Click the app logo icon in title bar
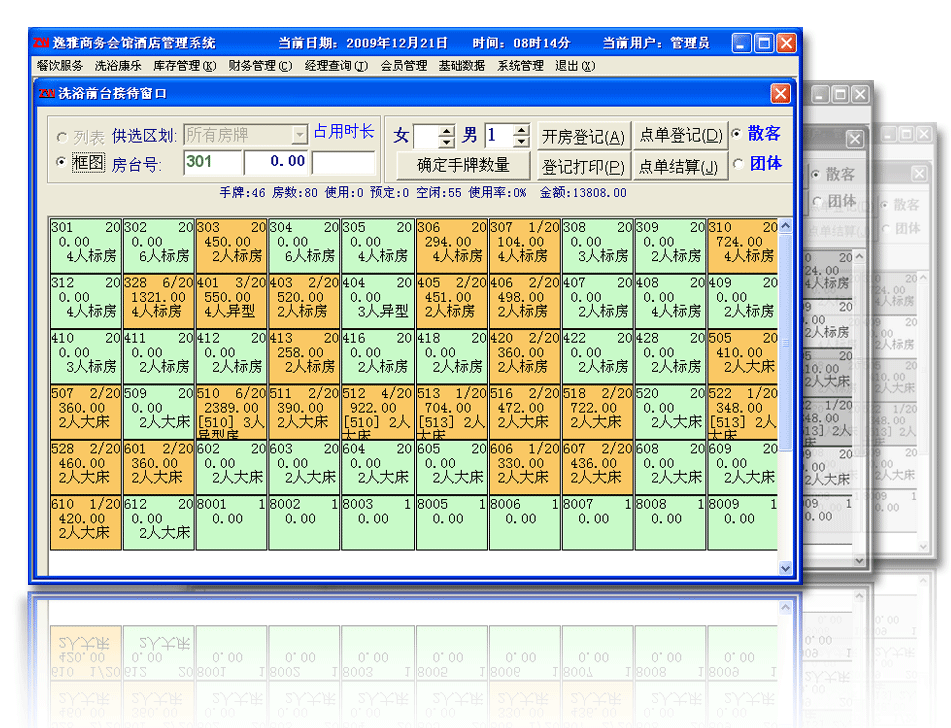Screen dimensions: 951x728 (41, 43)
